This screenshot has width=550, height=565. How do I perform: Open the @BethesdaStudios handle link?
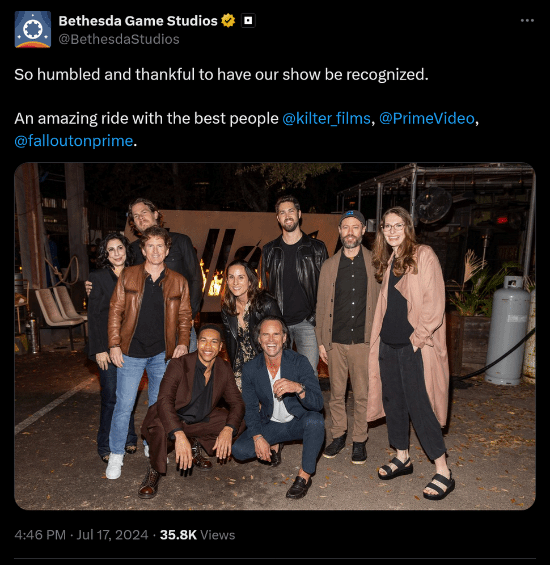point(119,39)
